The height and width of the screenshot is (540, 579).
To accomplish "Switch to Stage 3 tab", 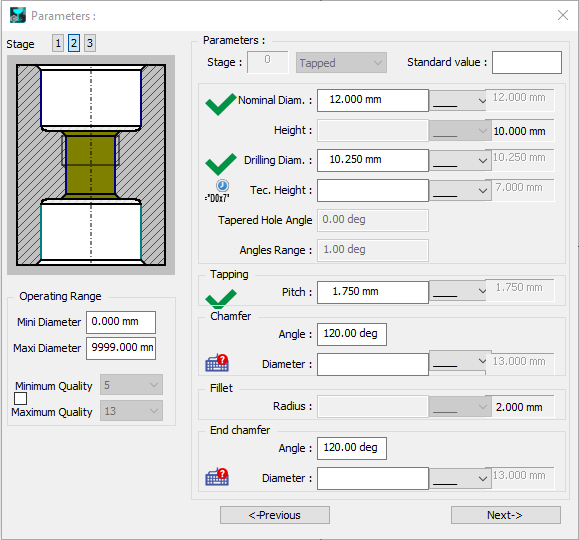I will 90,43.
